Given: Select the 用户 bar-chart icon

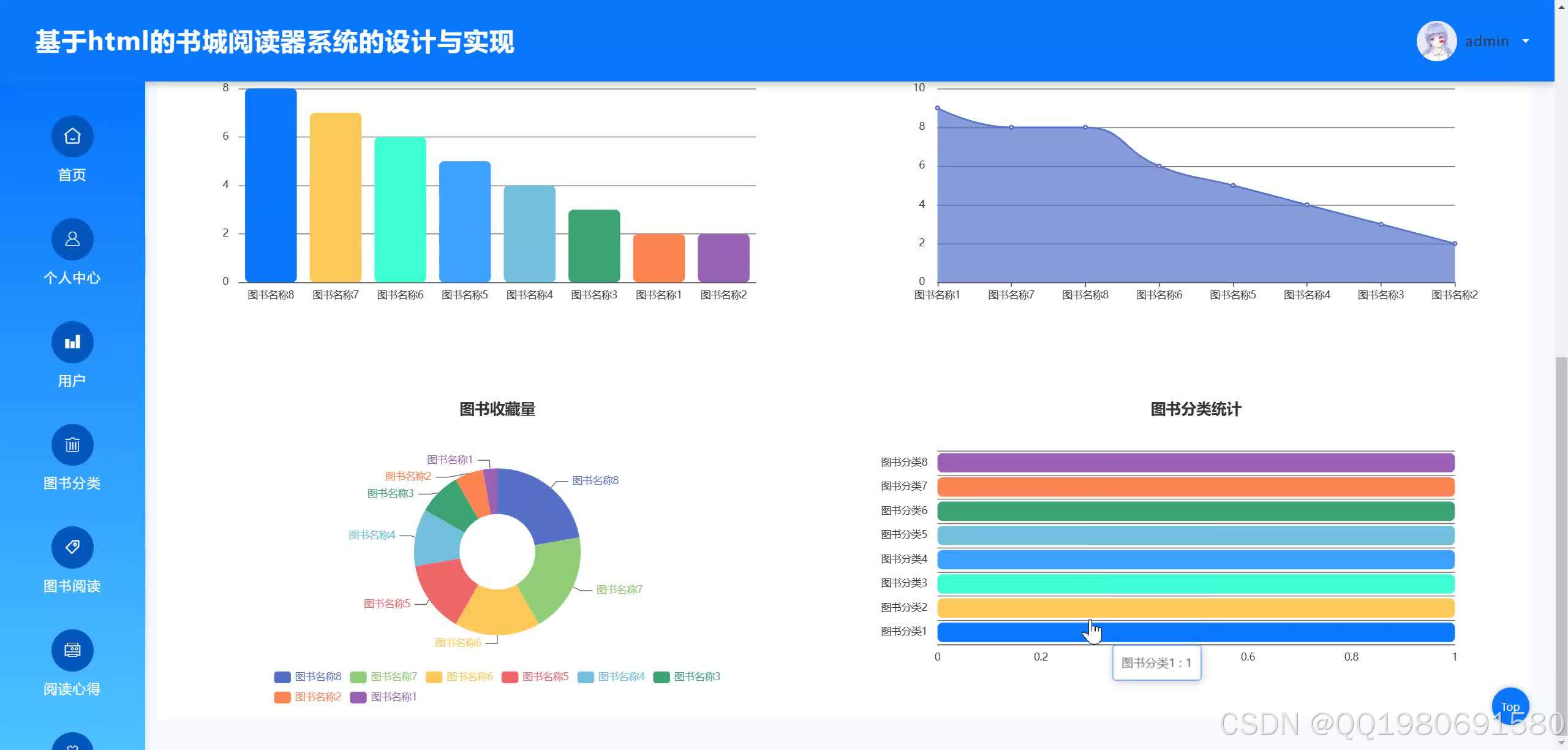Looking at the screenshot, I should 72,342.
